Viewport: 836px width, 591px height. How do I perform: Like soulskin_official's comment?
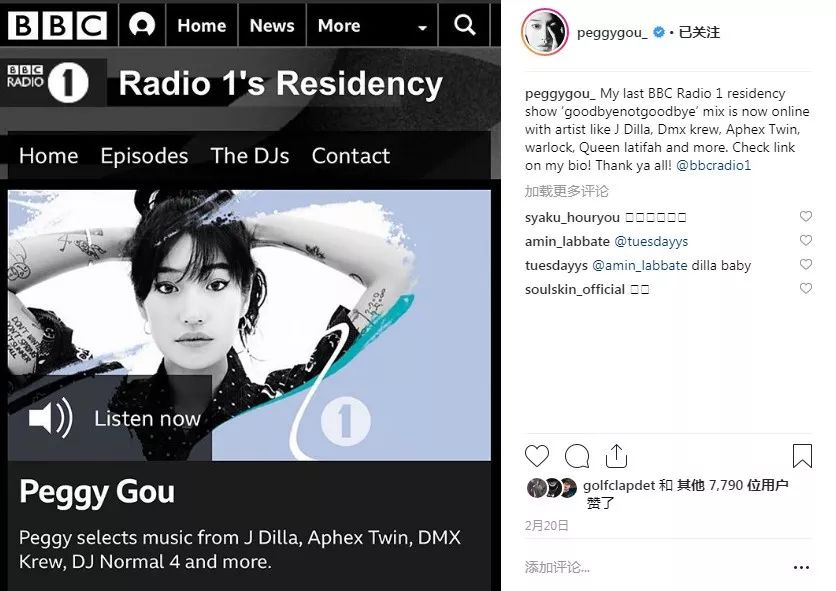click(x=806, y=288)
